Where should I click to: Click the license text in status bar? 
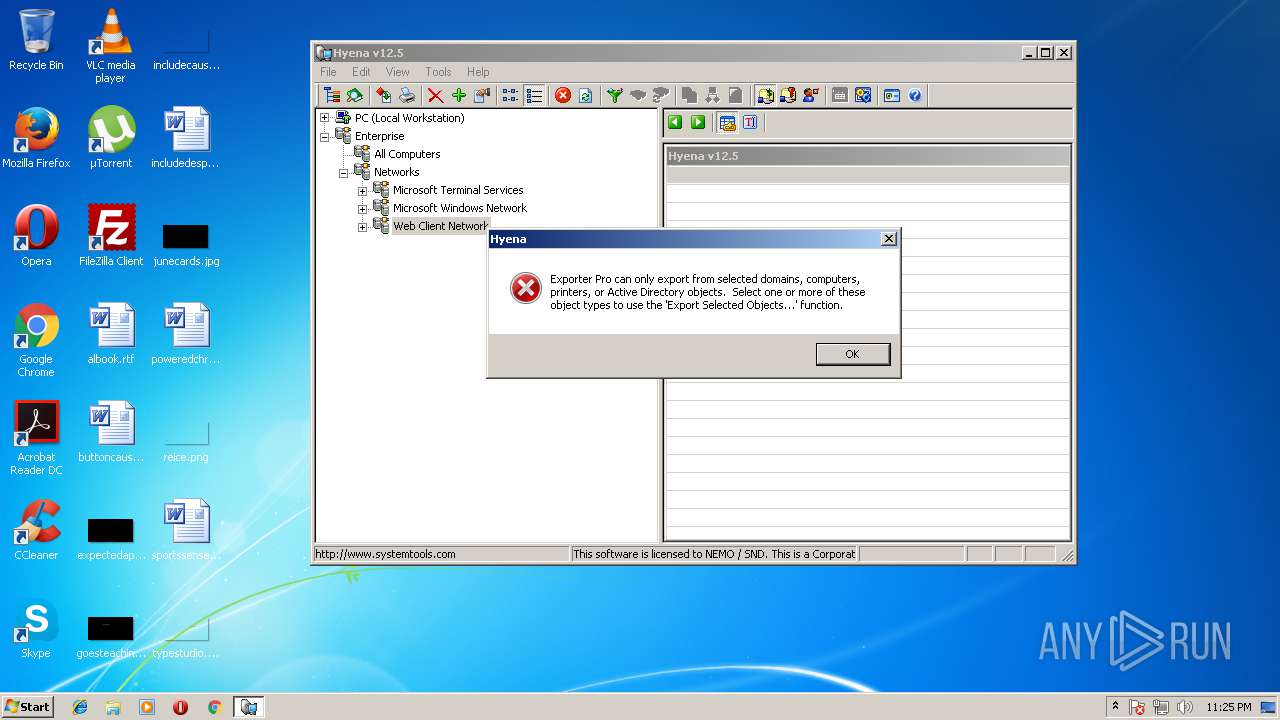(x=714, y=554)
